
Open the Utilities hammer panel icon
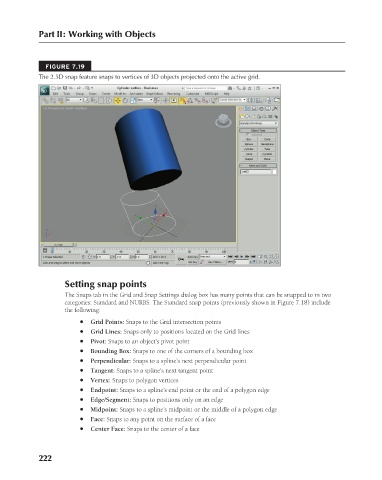click(x=275, y=109)
